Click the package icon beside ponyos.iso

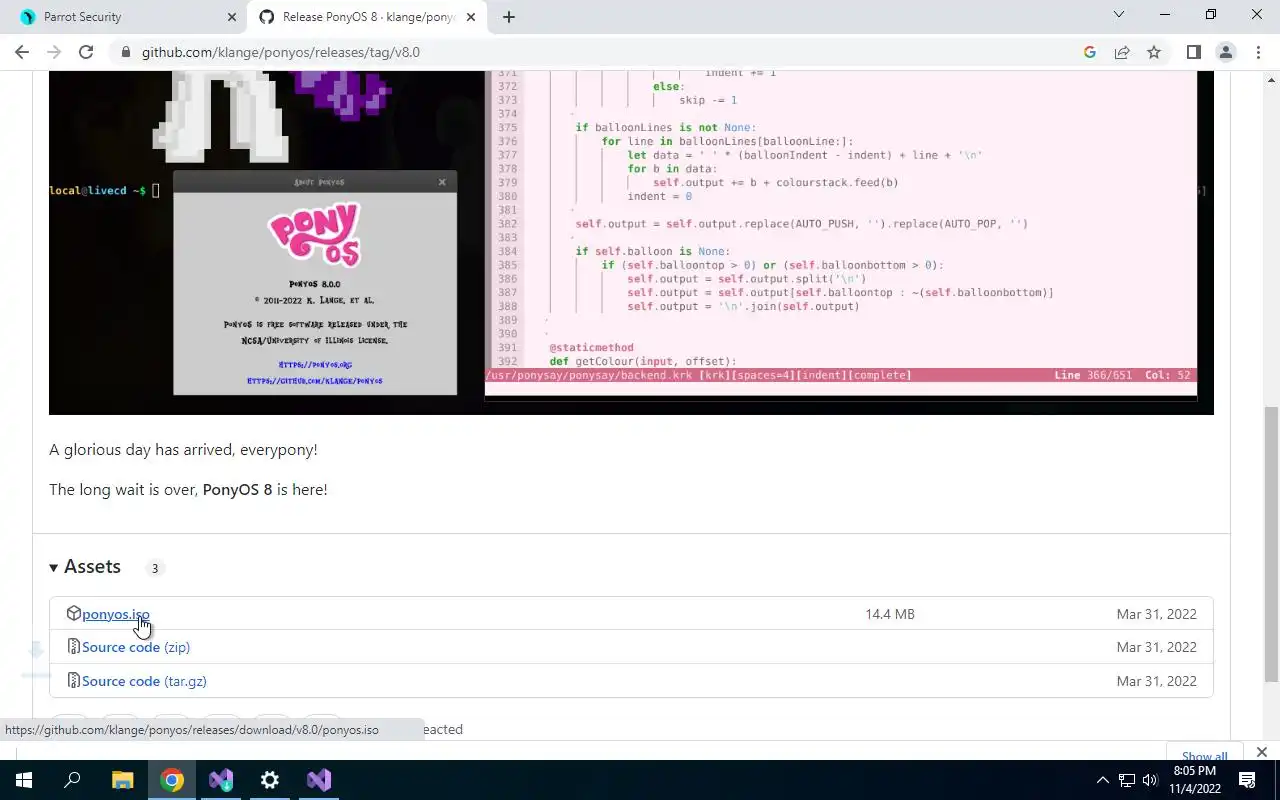pos(73,613)
